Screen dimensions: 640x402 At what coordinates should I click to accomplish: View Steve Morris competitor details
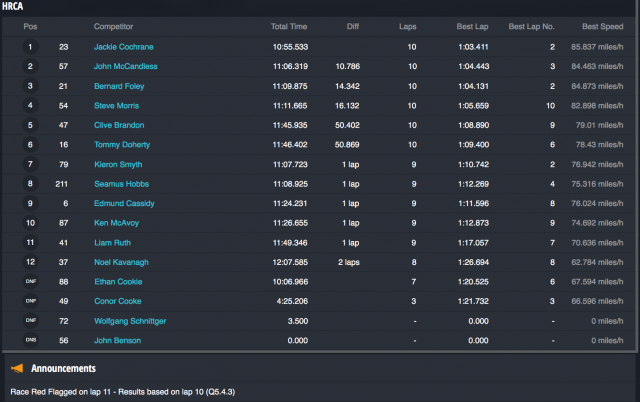click(x=116, y=105)
